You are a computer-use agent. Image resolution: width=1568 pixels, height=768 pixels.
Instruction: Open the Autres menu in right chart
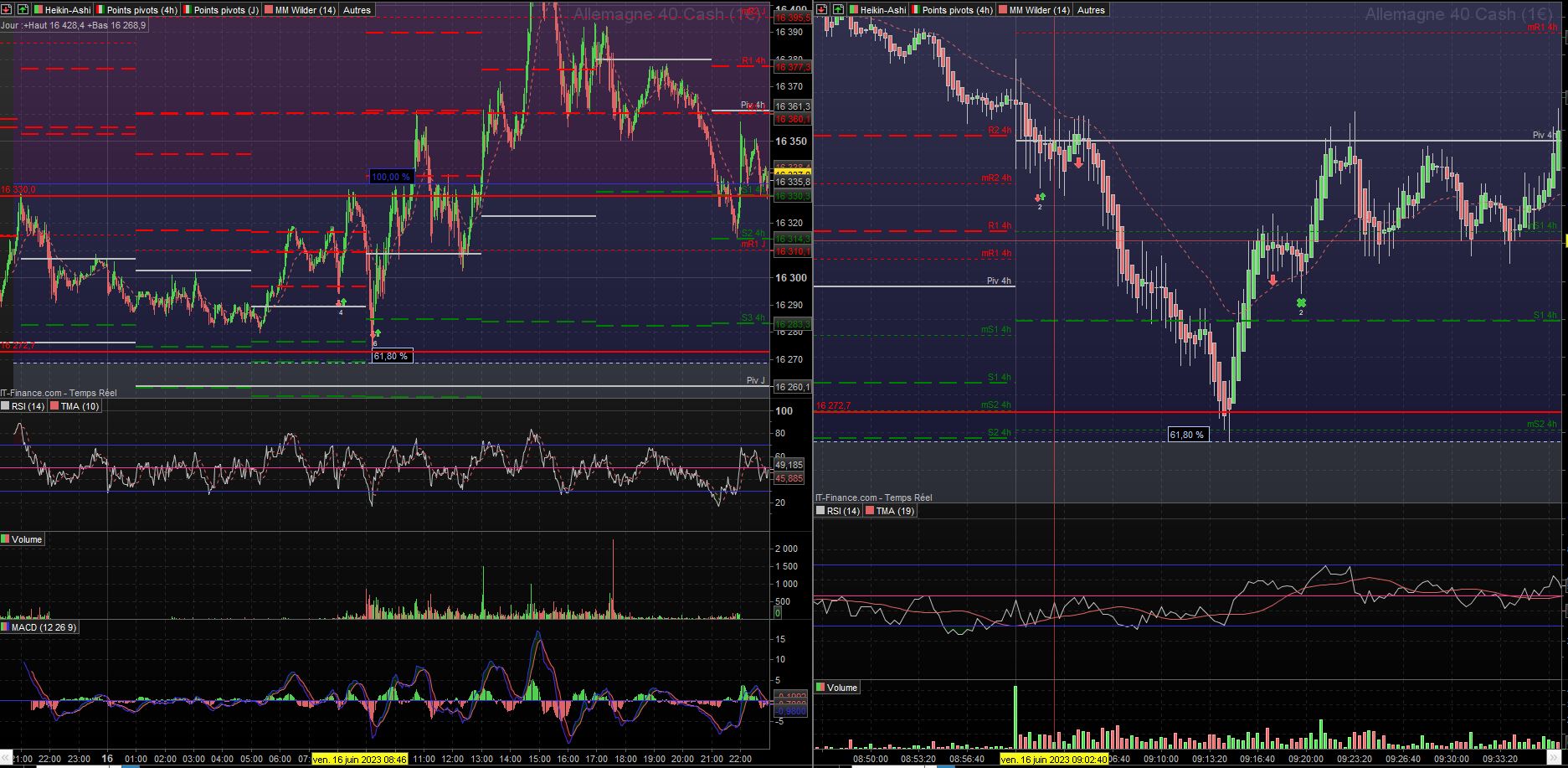tap(1091, 10)
